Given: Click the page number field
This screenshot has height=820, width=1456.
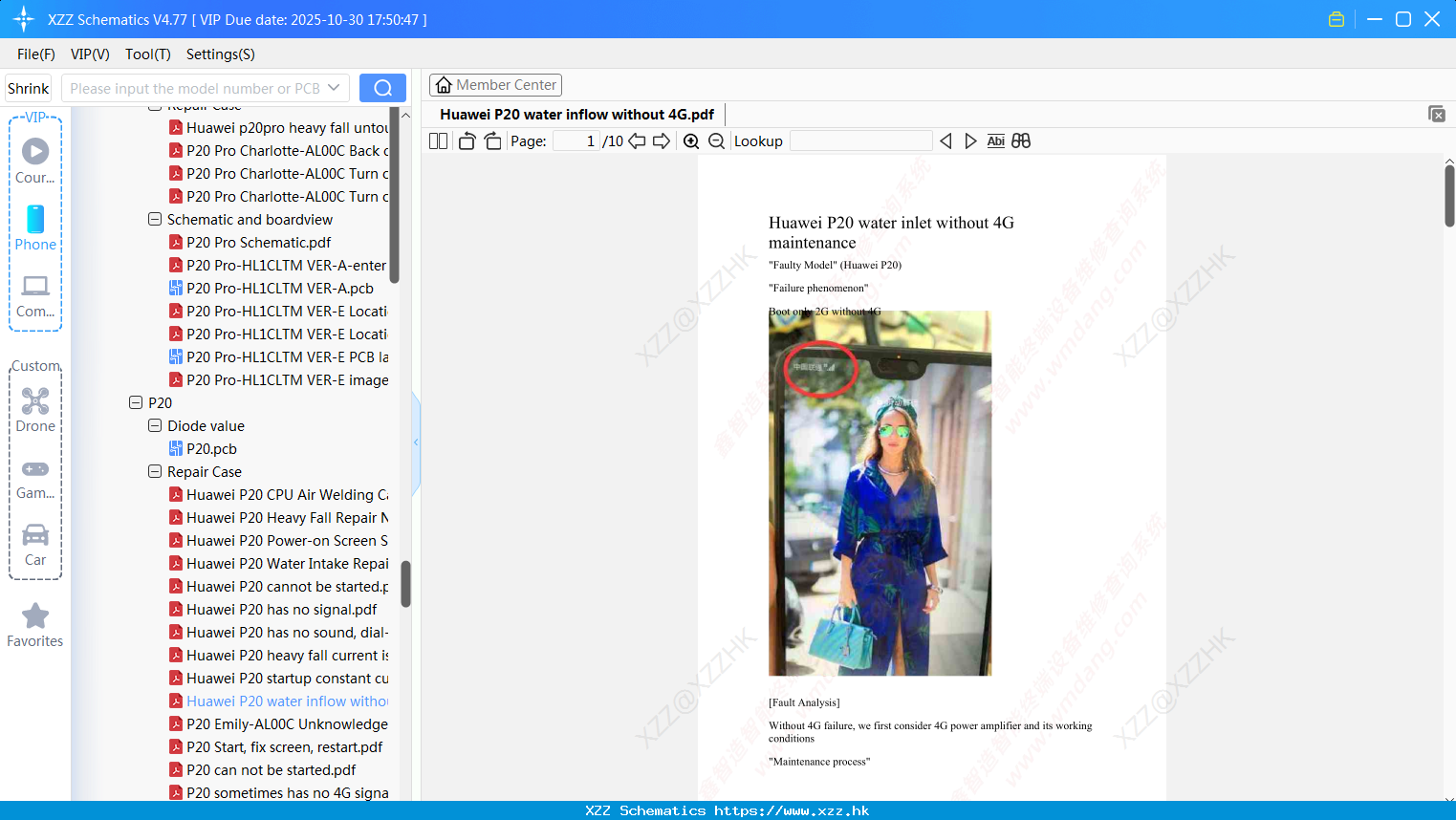Looking at the screenshot, I should pos(576,140).
